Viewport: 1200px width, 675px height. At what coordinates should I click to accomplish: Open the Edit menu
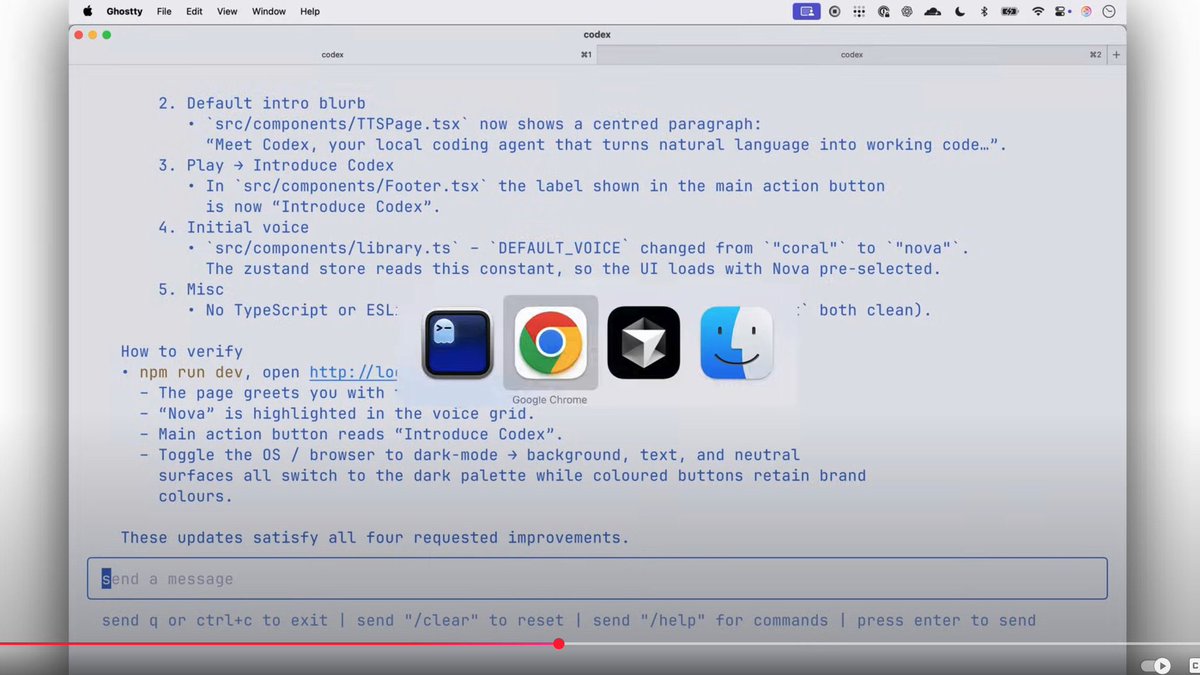[194, 11]
